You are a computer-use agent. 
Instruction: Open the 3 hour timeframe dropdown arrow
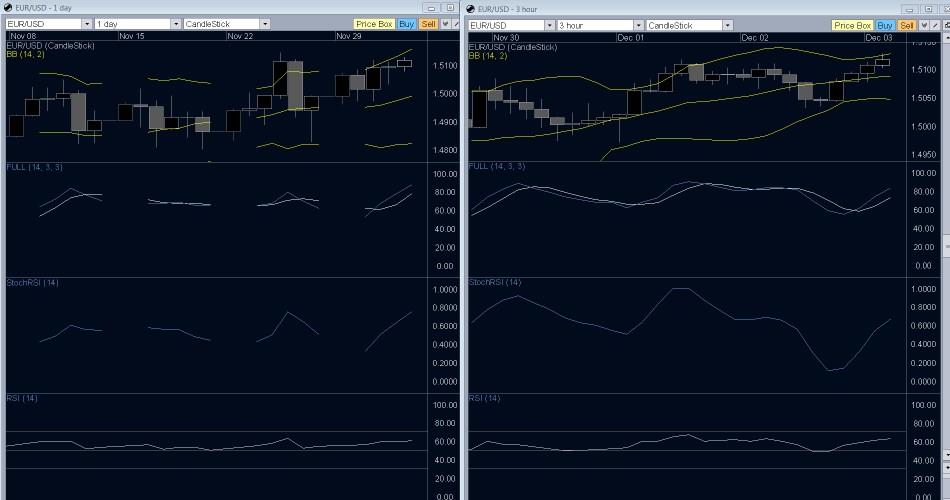tap(639, 25)
